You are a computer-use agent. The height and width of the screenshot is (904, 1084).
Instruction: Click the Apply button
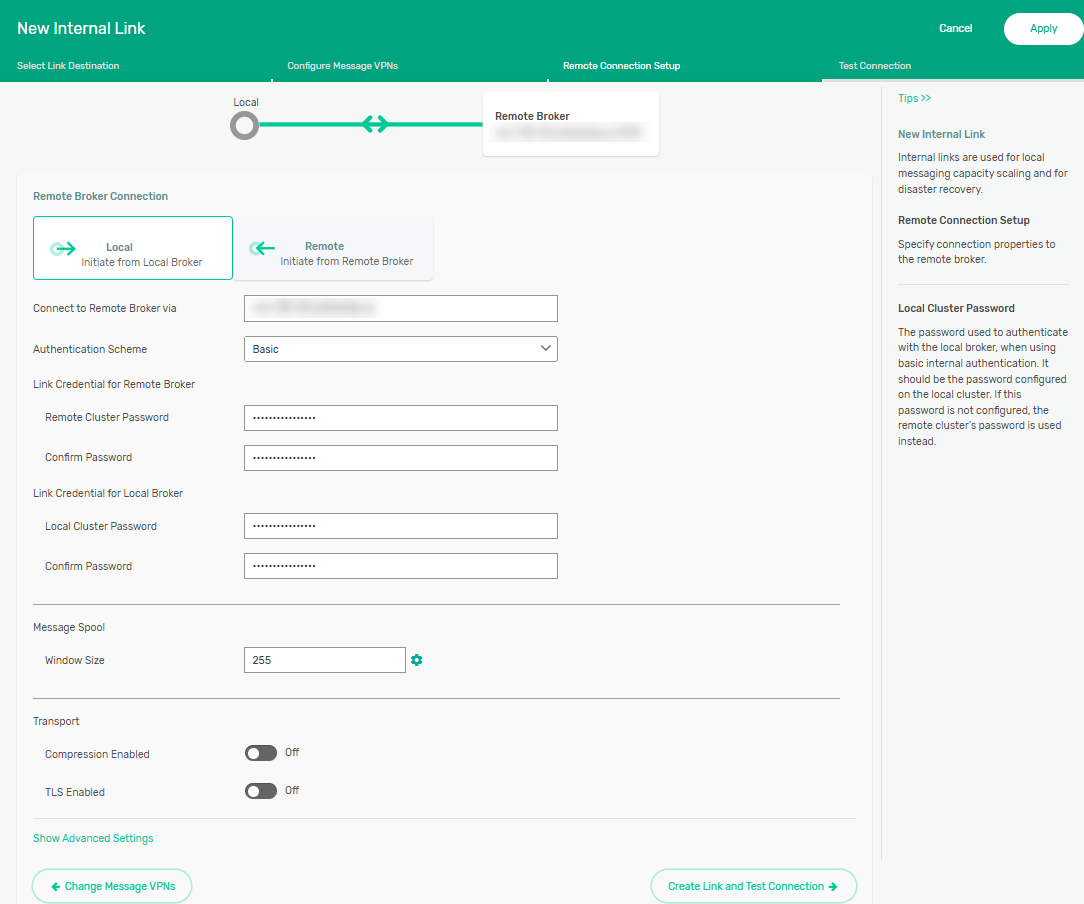(x=1043, y=29)
